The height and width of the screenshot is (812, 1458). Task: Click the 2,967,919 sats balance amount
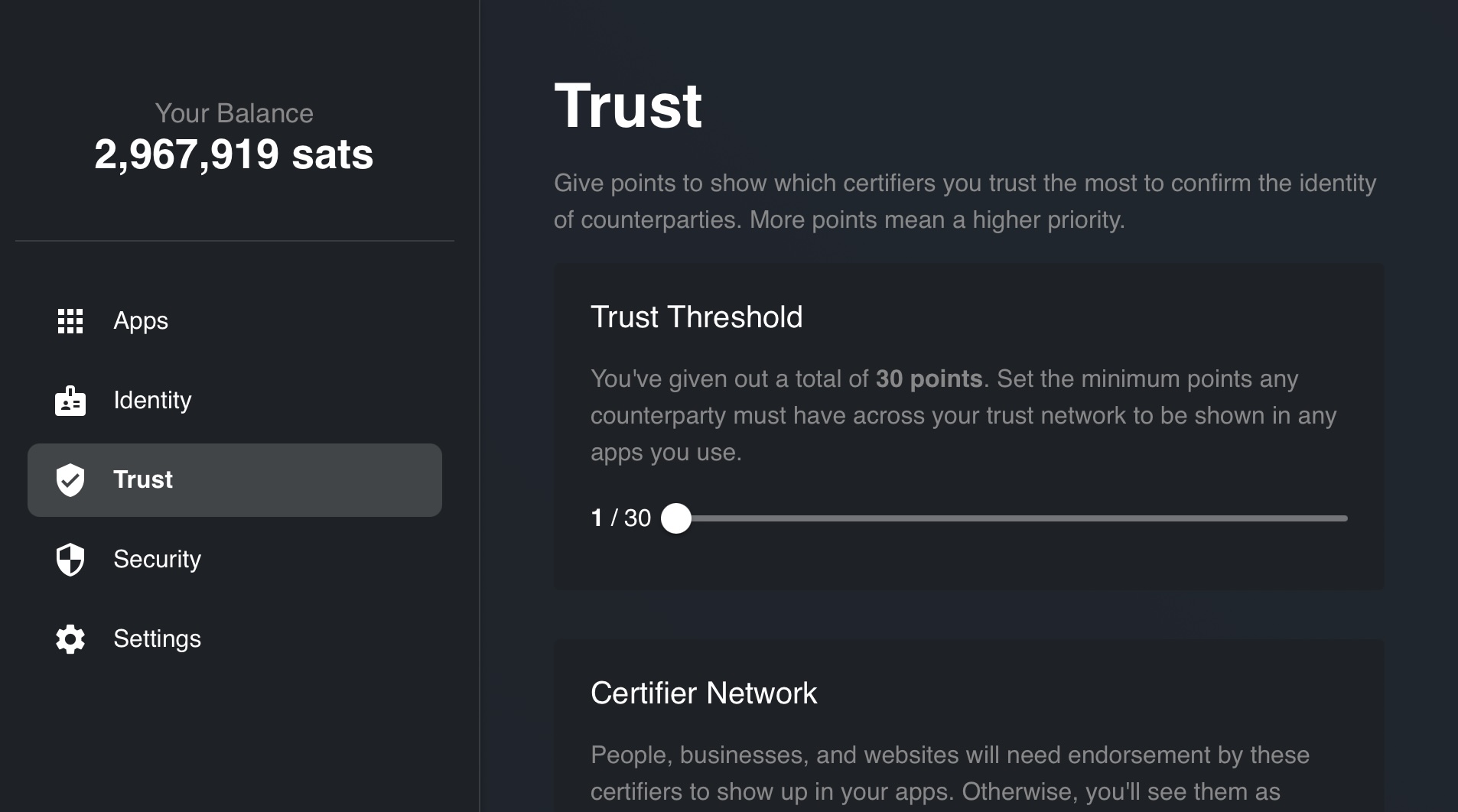(233, 154)
